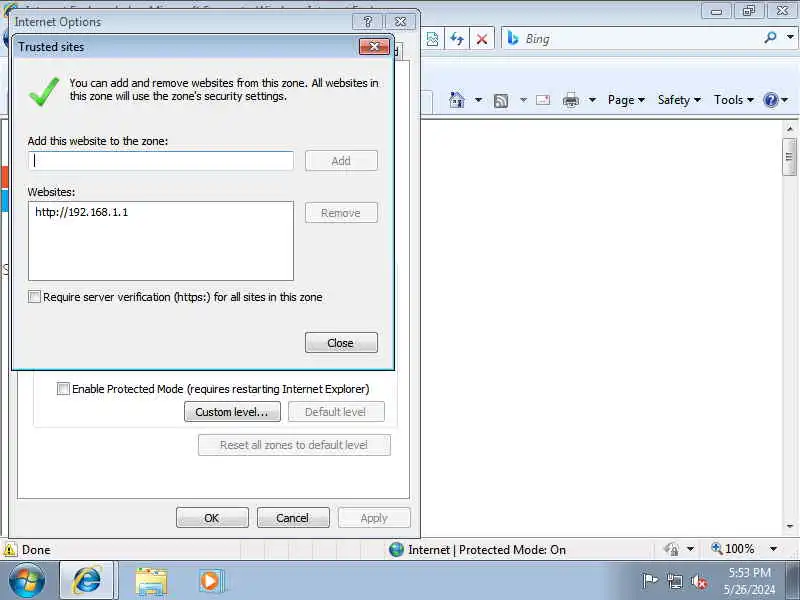Image resolution: width=800 pixels, height=600 pixels.
Task: Click the refresh page icon
Action: pyautogui.click(x=457, y=39)
